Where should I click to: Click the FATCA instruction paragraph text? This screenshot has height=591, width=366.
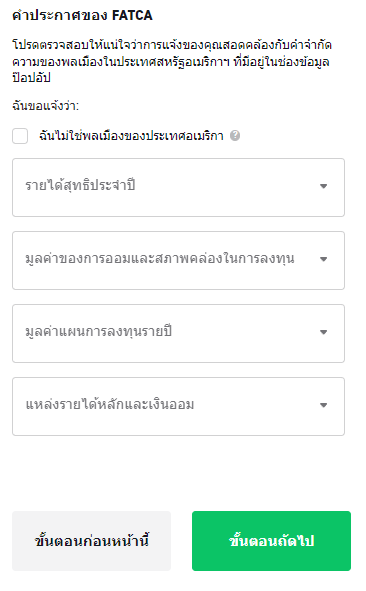coord(172,61)
